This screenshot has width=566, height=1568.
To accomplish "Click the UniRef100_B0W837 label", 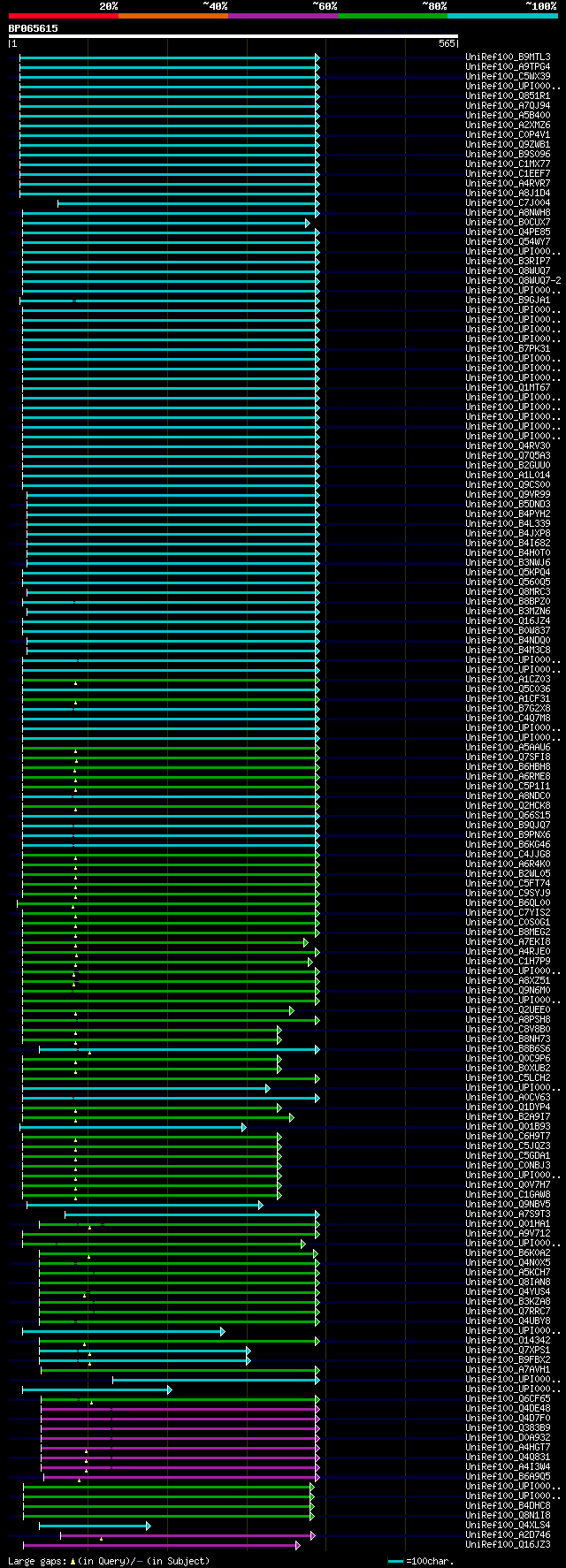I will click(x=508, y=631).
